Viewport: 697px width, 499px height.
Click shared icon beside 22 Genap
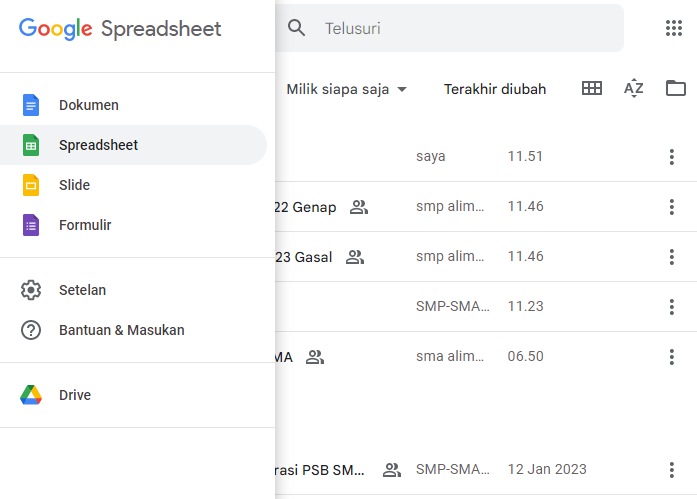coord(359,207)
